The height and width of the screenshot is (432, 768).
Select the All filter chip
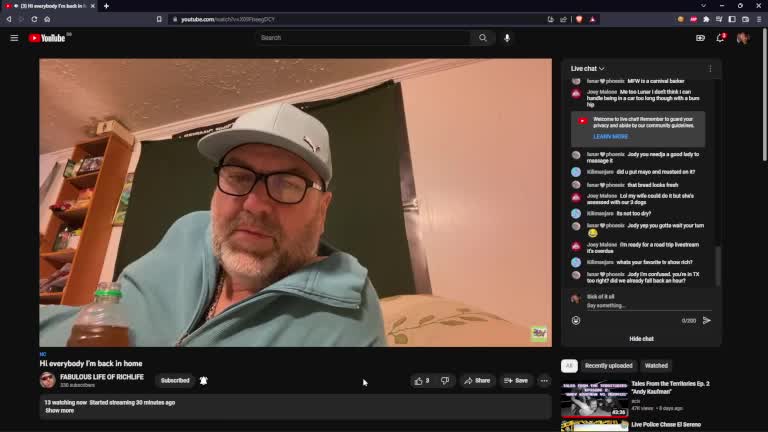click(x=569, y=365)
